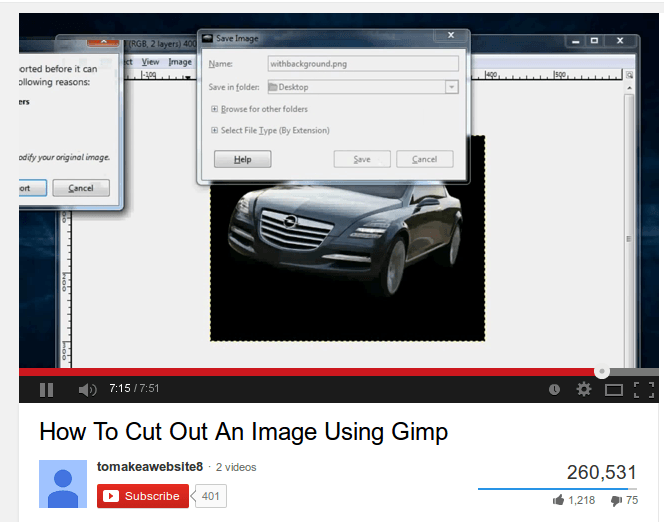Image resolution: width=664 pixels, height=522 pixels.
Task: Subscribe to the tomakeawebsite8 channel
Action: [x=143, y=496]
